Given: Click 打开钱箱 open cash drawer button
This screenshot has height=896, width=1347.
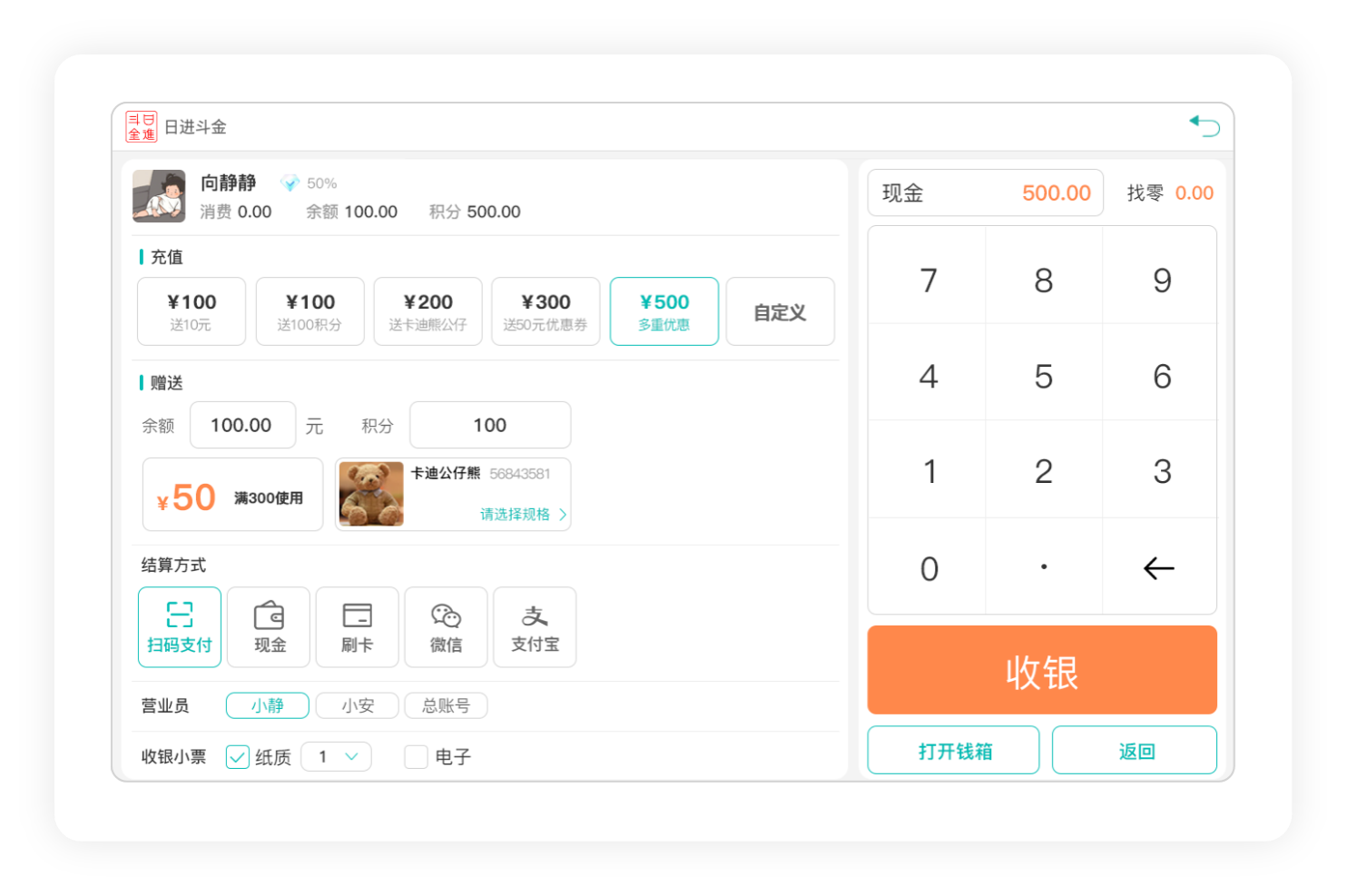Looking at the screenshot, I should click(x=954, y=751).
